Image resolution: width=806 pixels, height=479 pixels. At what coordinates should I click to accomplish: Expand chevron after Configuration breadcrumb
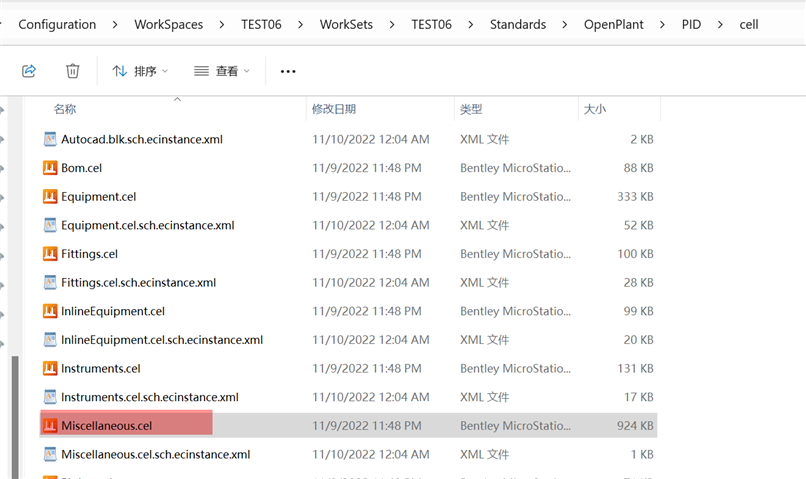coord(115,24)
